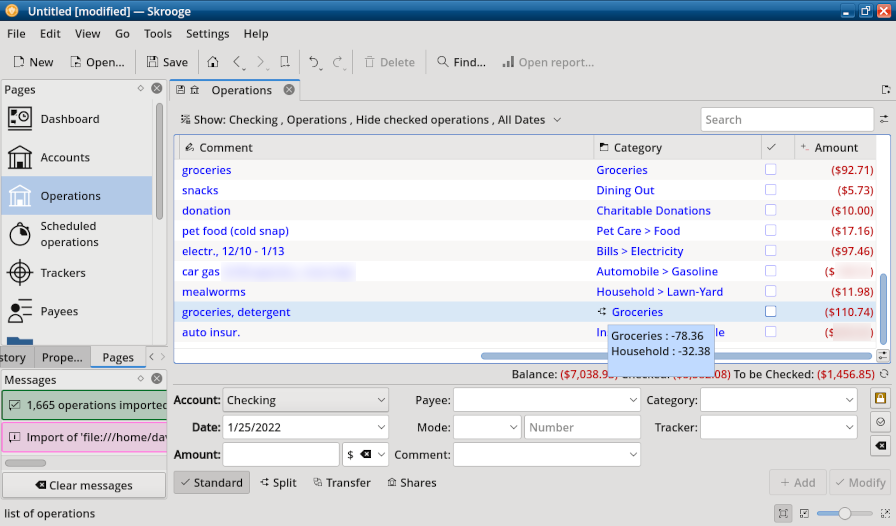Open the Show filter dropdown

click(371, 120)
